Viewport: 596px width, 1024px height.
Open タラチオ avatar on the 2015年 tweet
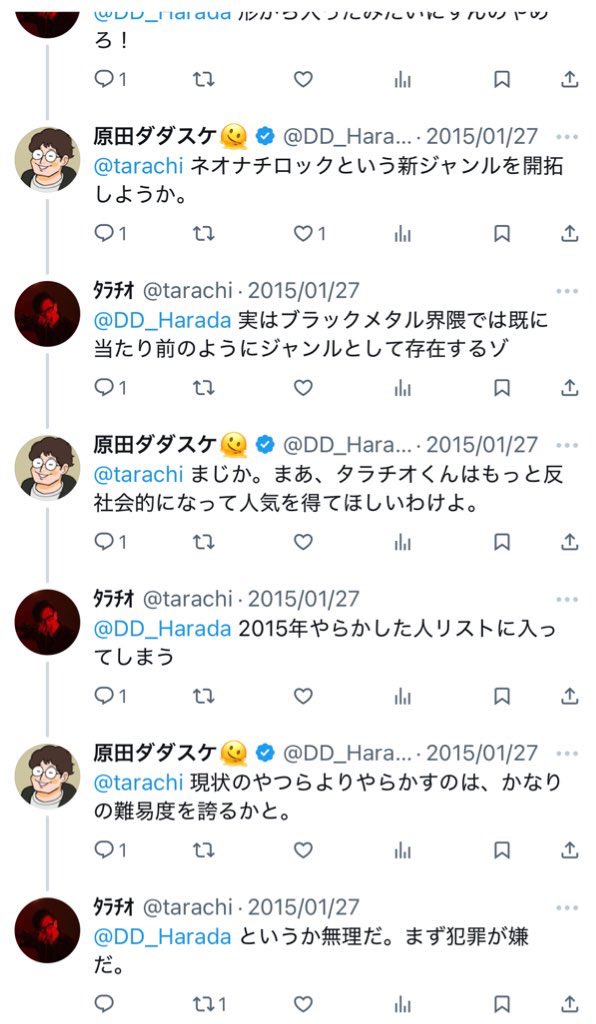(47, 622)
